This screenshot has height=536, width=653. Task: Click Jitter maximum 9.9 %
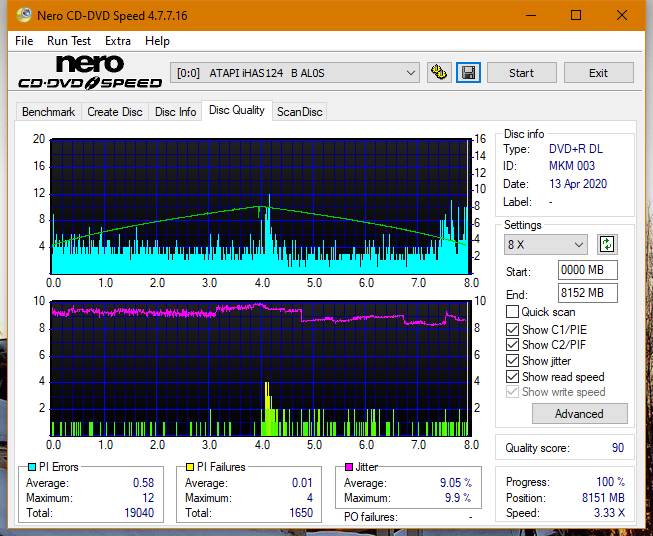coord(458,498)
